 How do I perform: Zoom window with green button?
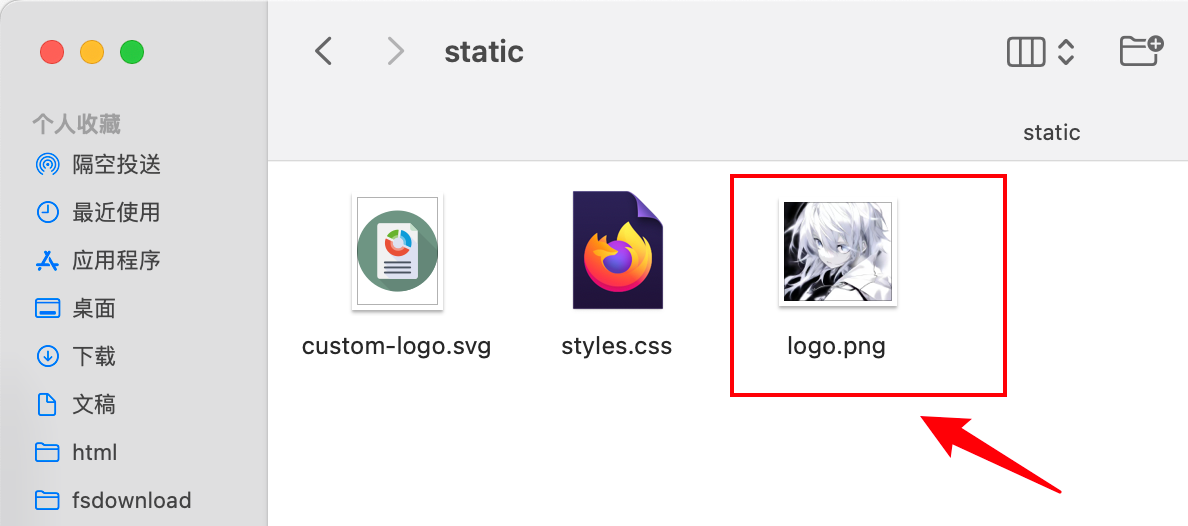tap(132, 52)
